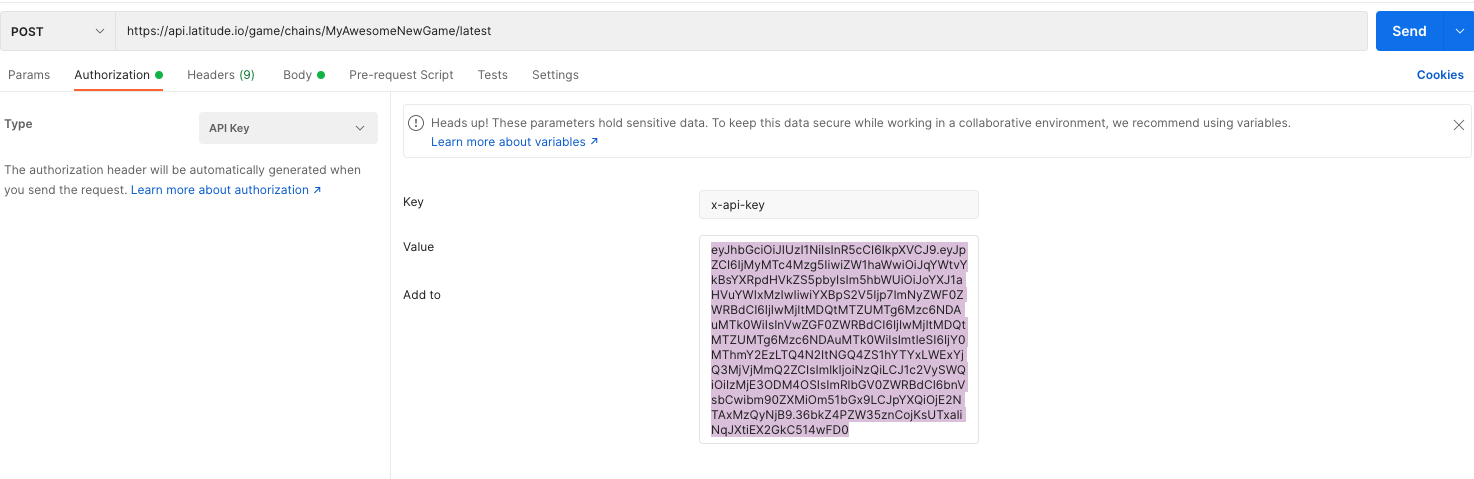Image resolution: width=1474 pixels, height=479 pixels.
Task: Switch to the Params tab
Action: [x=29, y=75]
